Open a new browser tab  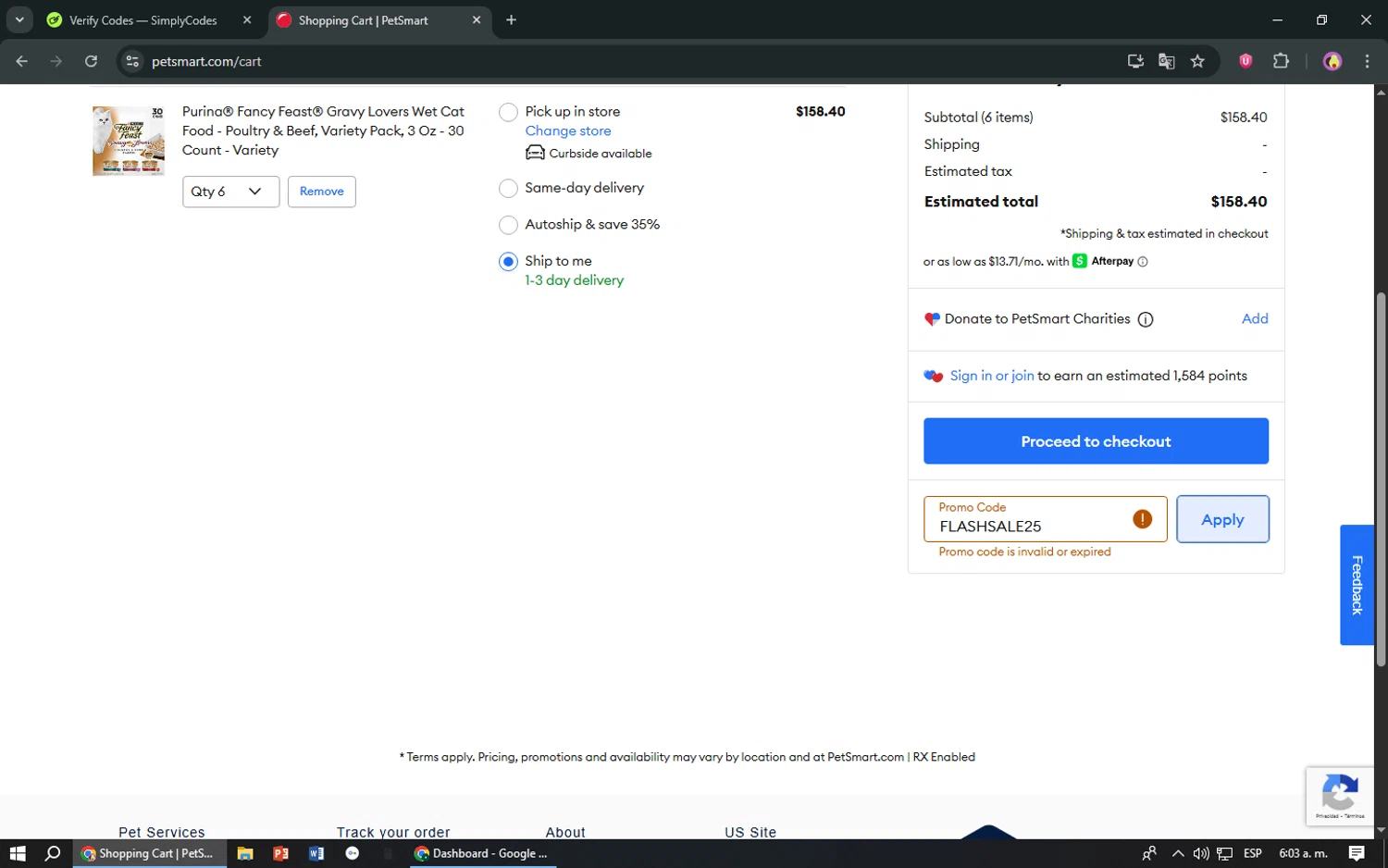(x=511, y=19)
